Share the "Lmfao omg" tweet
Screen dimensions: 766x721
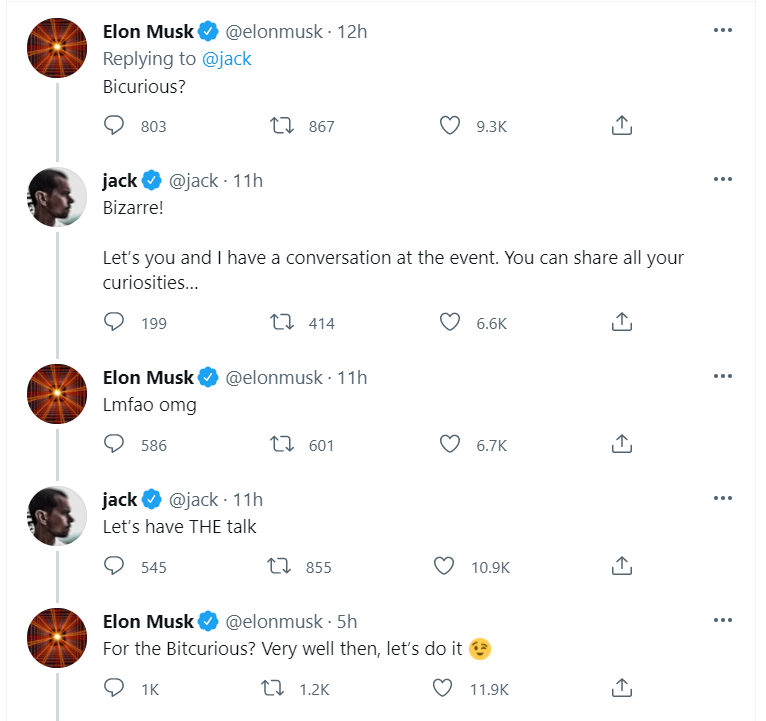621,444
